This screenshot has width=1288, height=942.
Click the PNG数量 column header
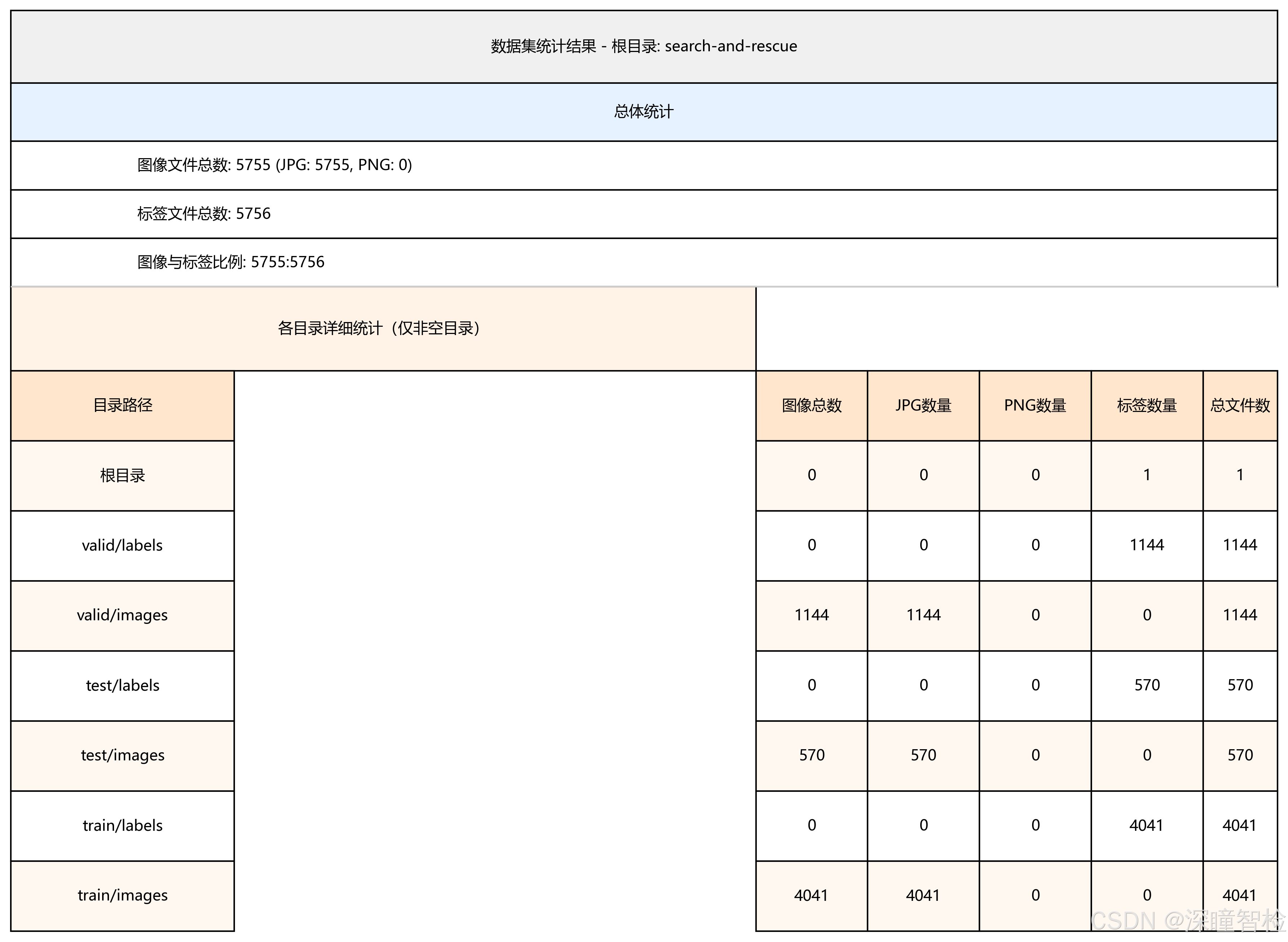click(1034, 405)
